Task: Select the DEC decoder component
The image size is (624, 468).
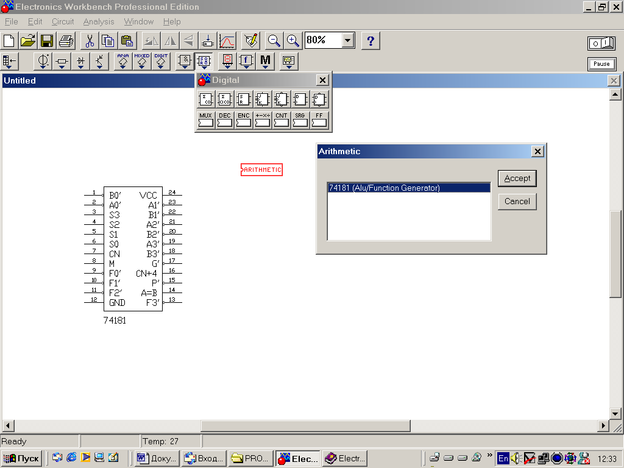Action: click(224, 120)
